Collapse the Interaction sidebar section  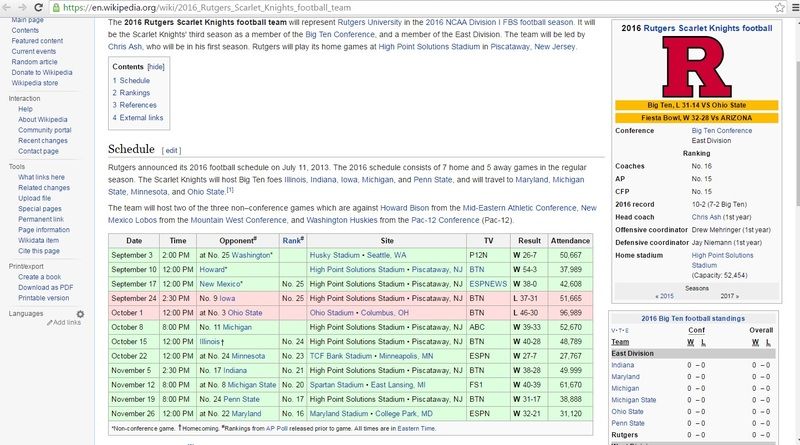coord(24,98)
